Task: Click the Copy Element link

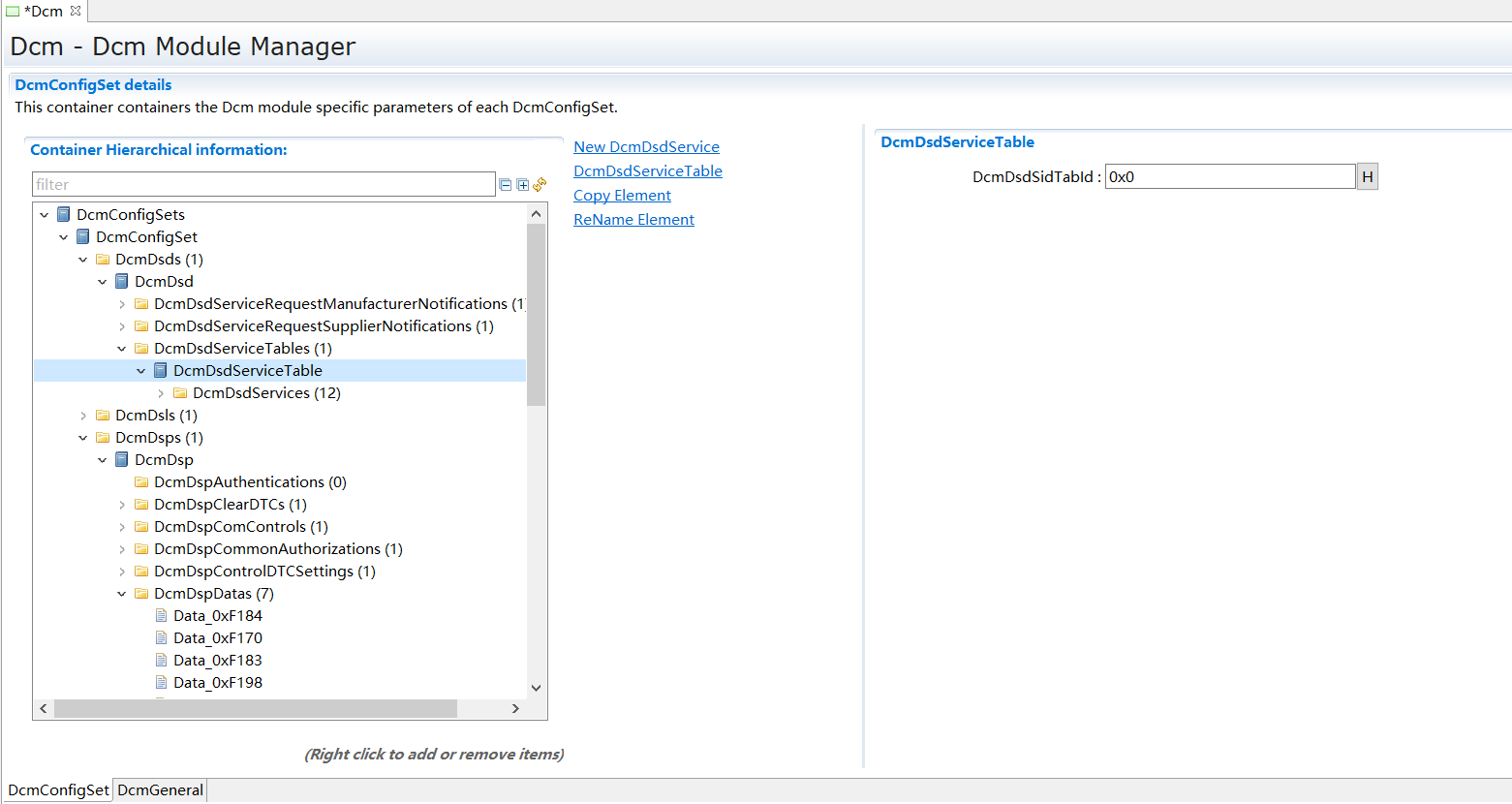Action: pyautogui.click(x=622, y=196)
